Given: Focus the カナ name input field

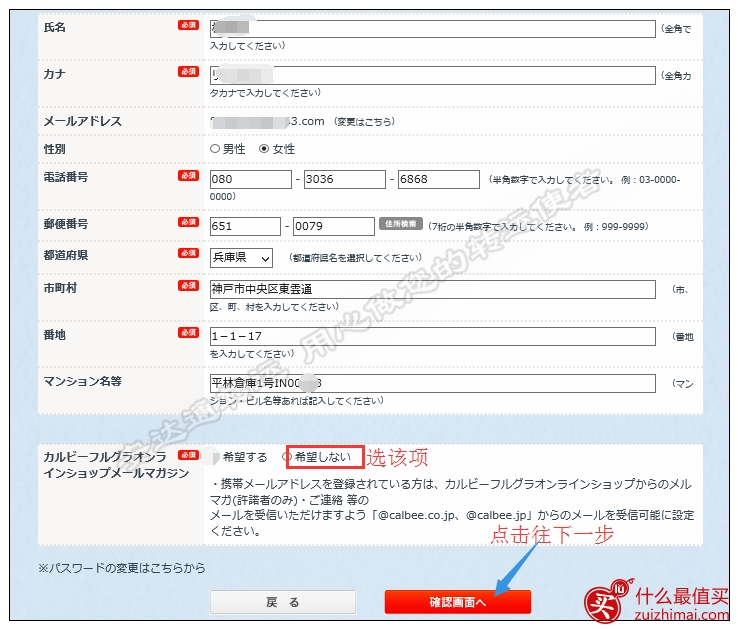Looking at the screenshot, I should pos(433,76).
